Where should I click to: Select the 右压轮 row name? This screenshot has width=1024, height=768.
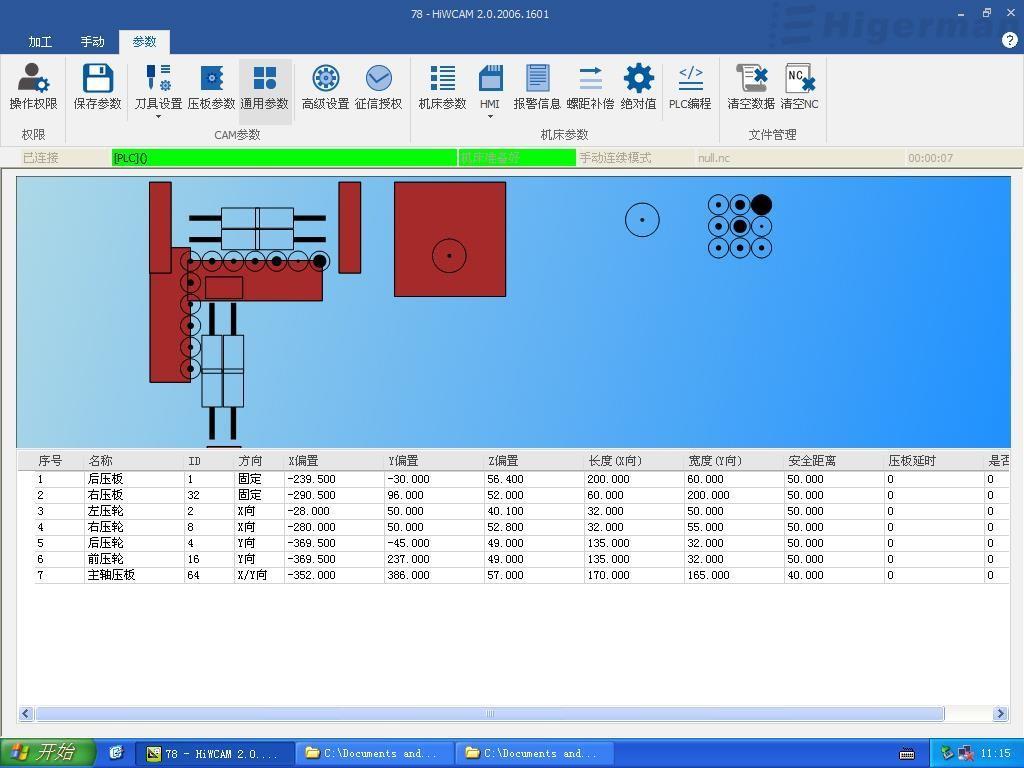pyautogui.click(x=105, y=527)
